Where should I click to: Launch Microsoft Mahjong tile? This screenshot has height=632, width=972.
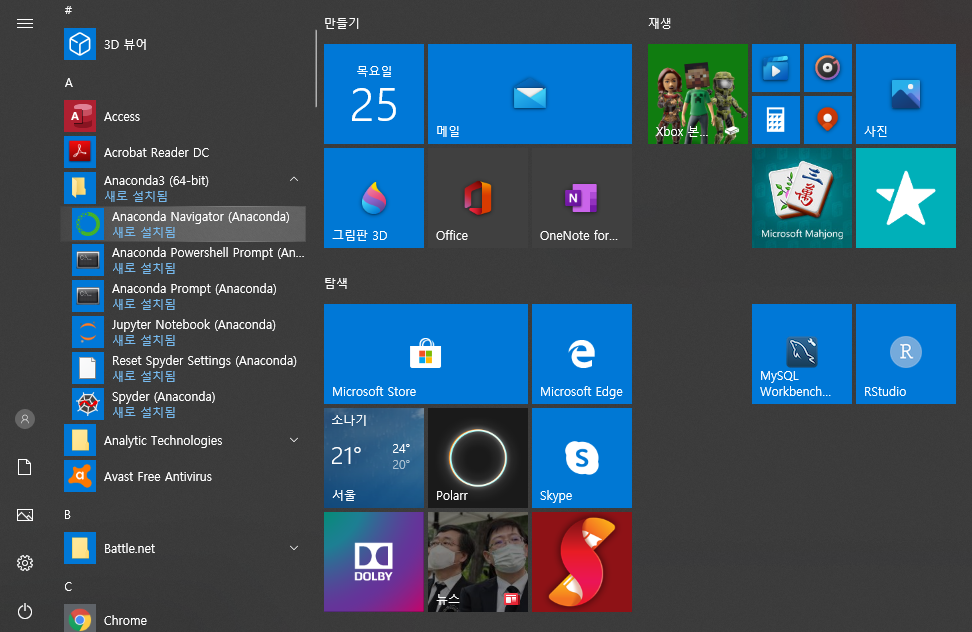click(x=802, y=198)
